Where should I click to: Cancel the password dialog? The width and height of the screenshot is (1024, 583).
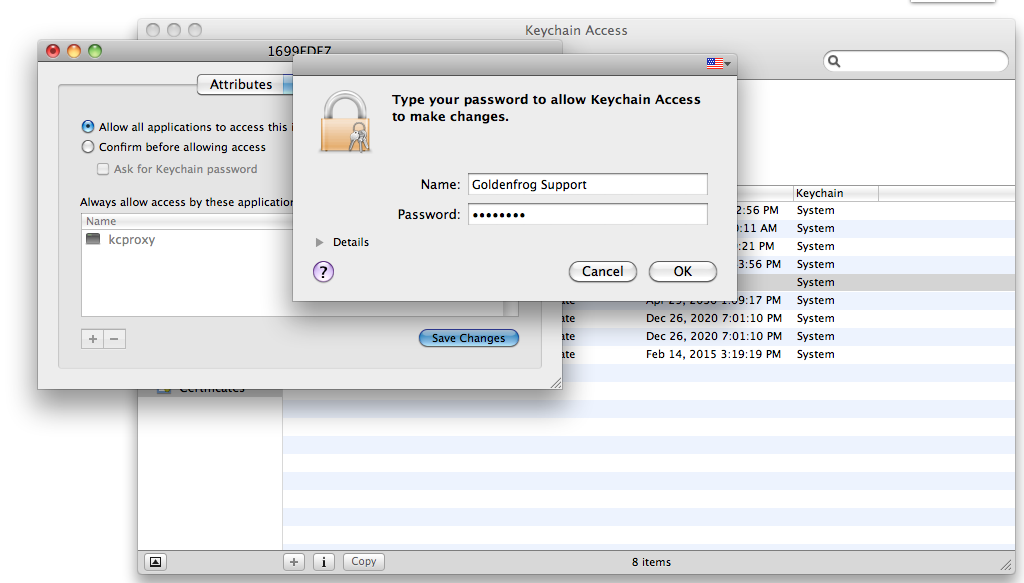click(603, 272)
